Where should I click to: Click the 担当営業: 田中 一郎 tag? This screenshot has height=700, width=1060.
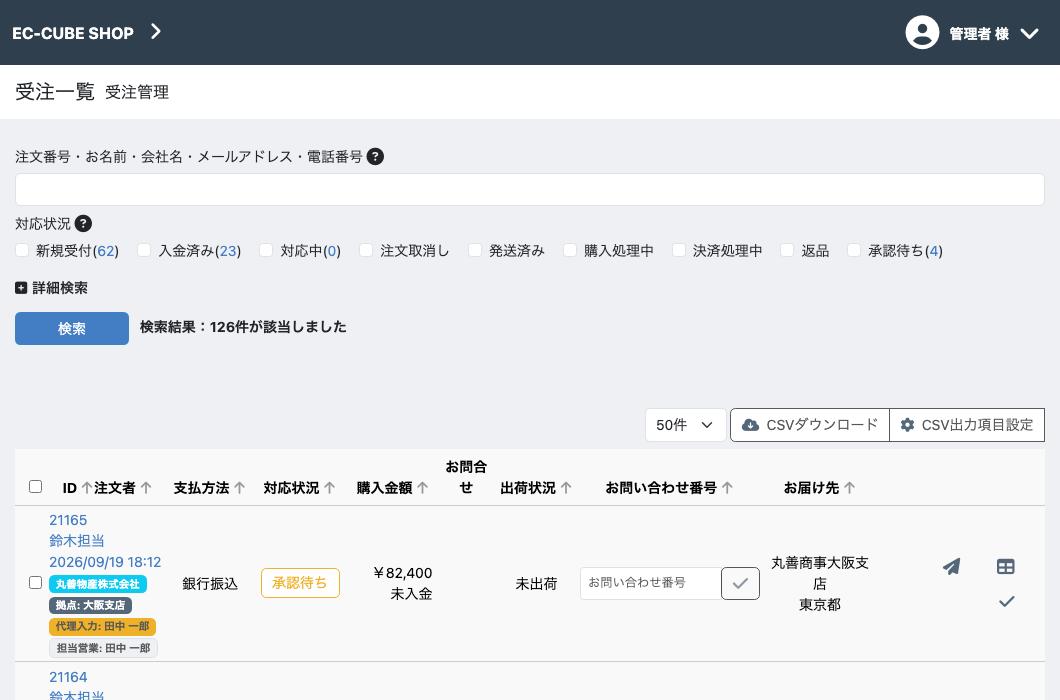103,648
